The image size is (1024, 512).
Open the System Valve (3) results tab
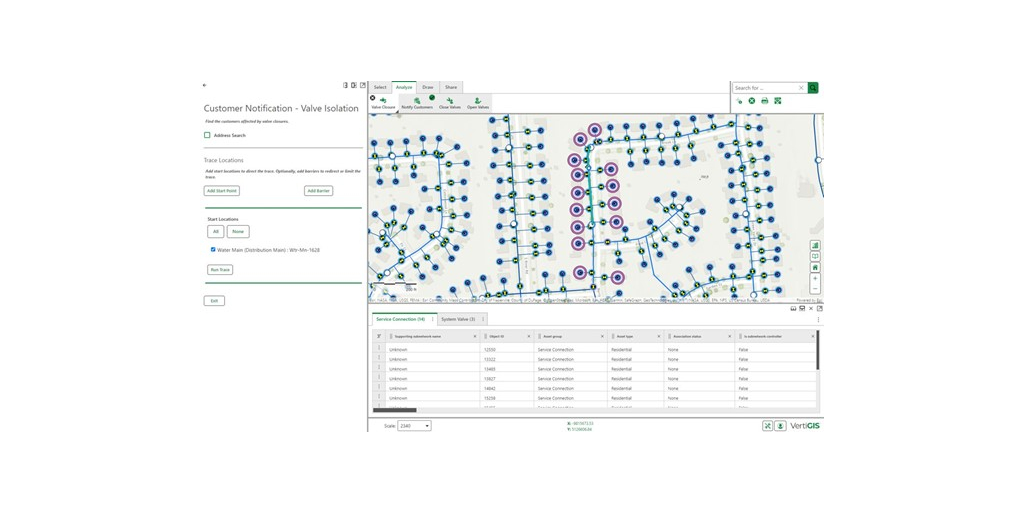coord(458,319)
